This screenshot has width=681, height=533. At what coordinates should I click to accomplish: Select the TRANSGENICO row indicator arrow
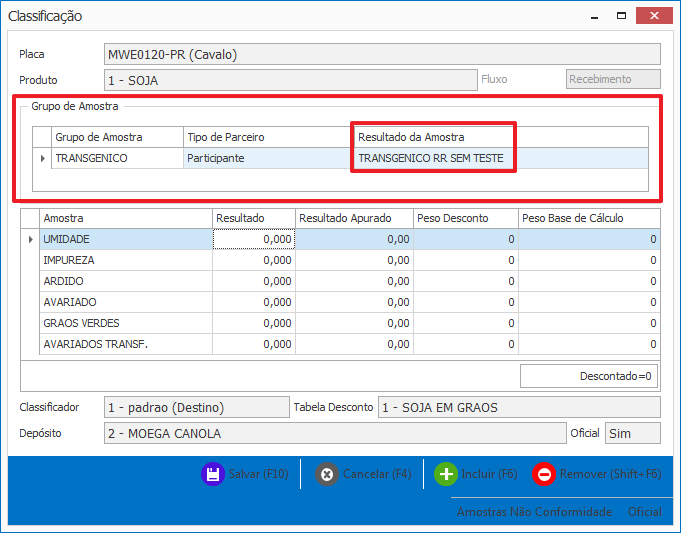coord(42,158)
